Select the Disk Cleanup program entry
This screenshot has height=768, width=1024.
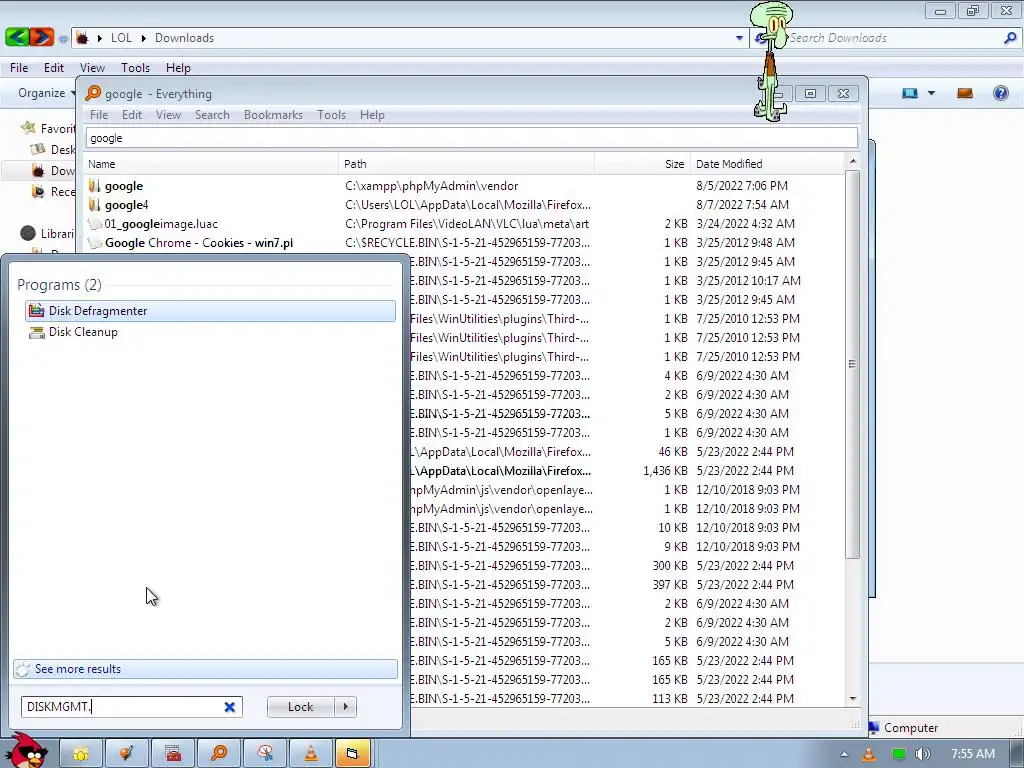pos(210,332)
